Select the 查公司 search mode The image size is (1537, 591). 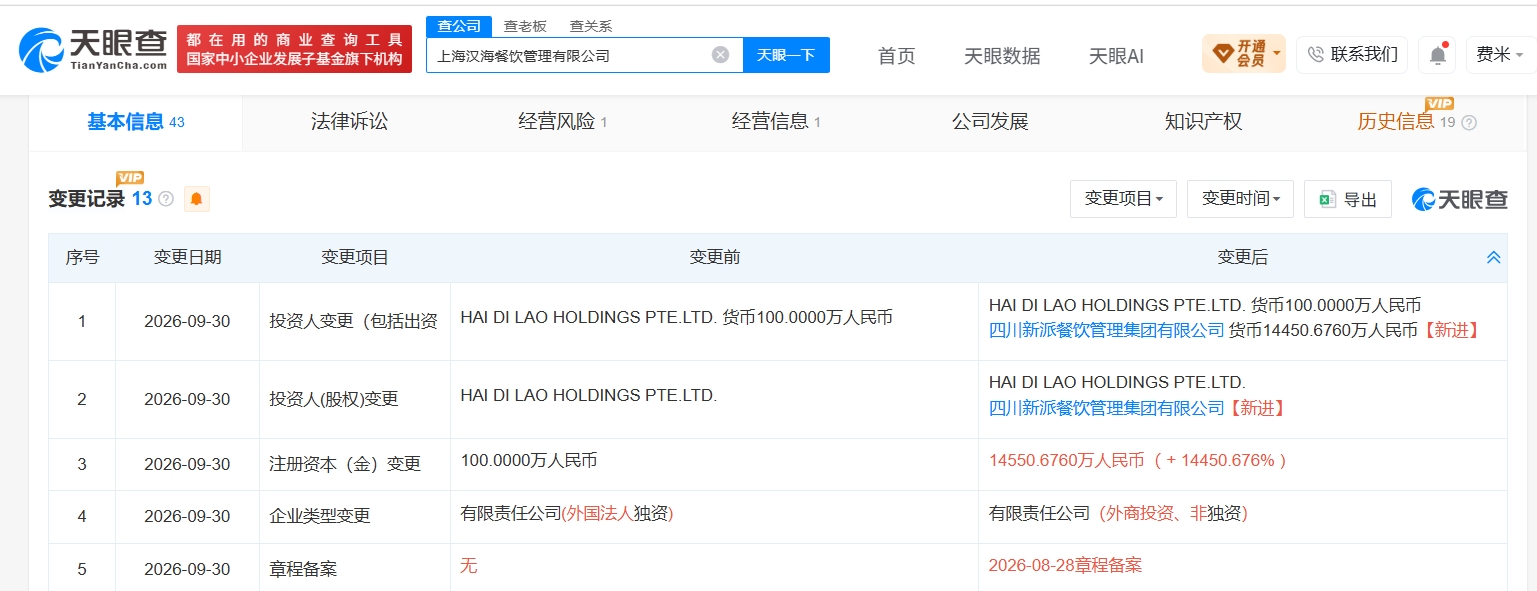coord(459,26)
